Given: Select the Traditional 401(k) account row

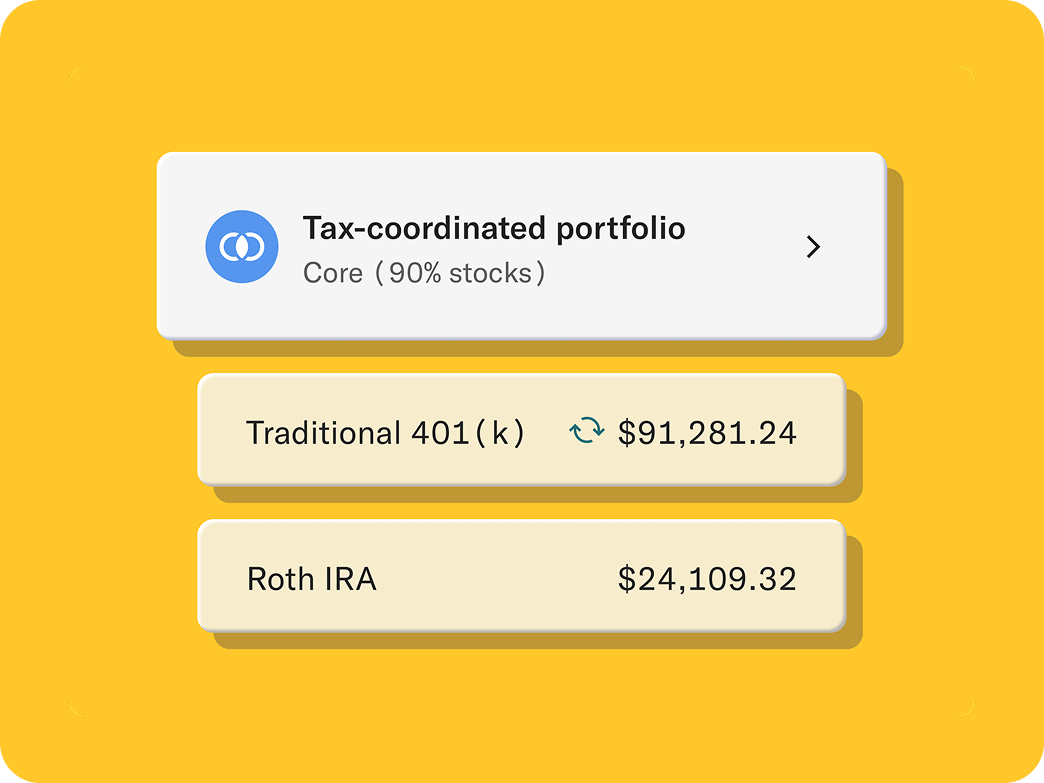Looking at the screenshot, I should 520,432.
